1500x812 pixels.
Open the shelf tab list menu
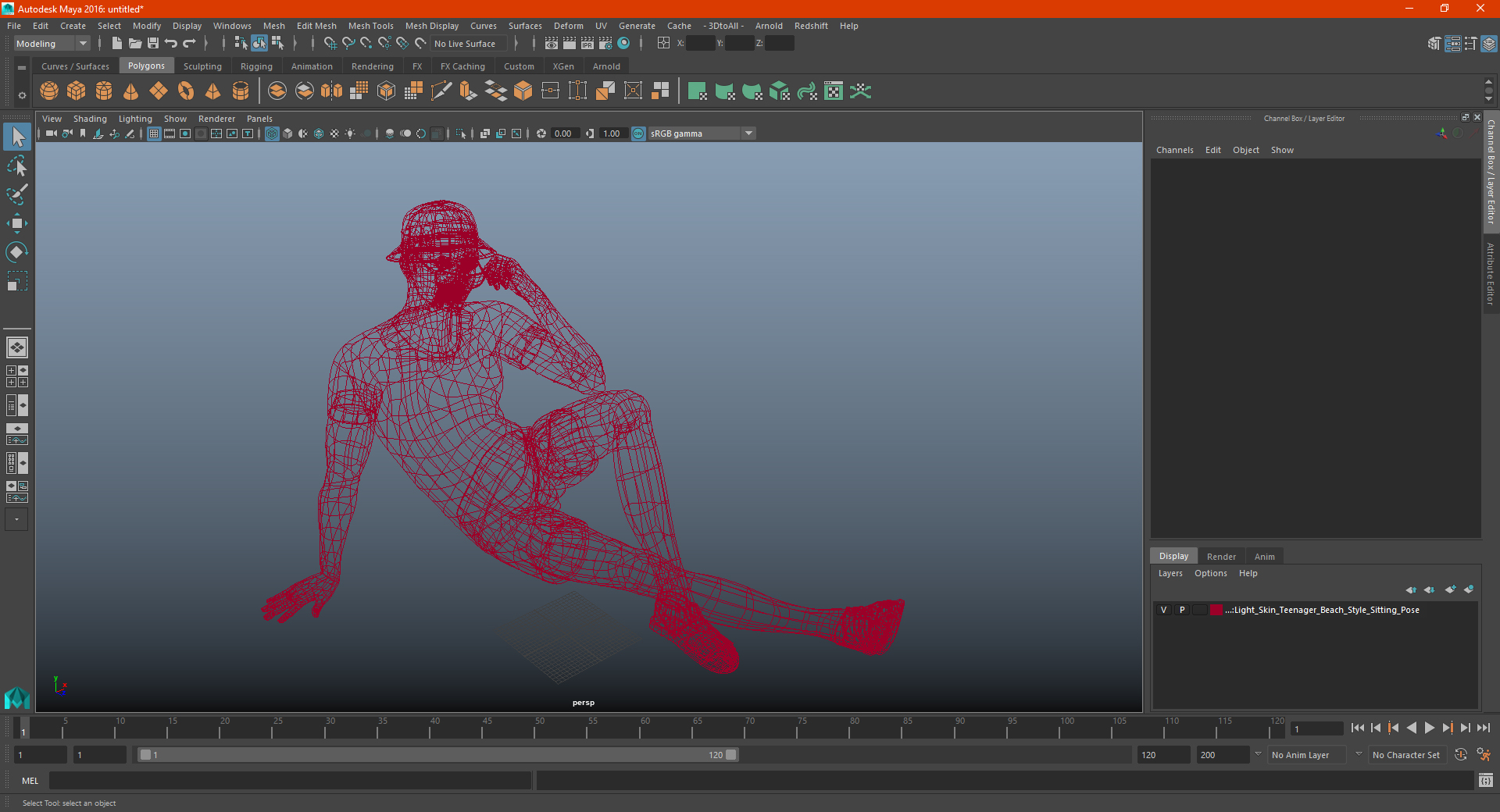pyautogui.click(x=22, y=68)
